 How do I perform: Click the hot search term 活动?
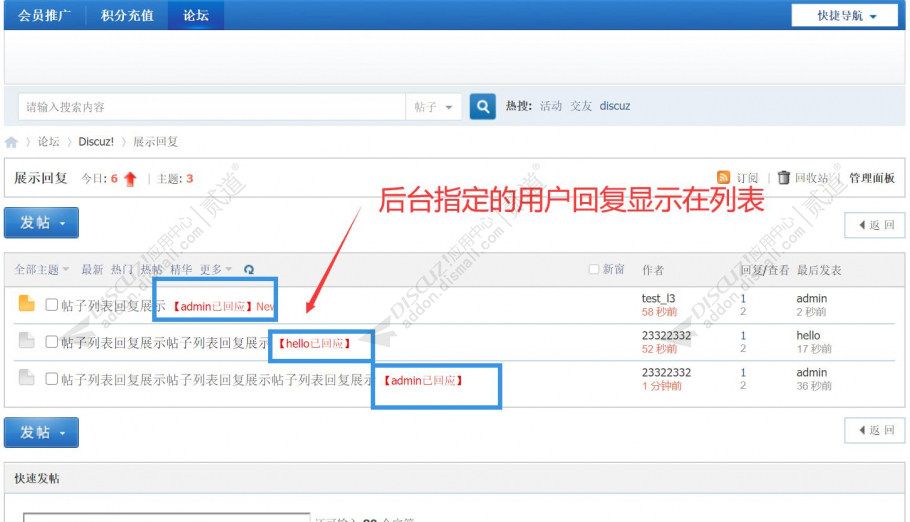[x=551, y=106]
